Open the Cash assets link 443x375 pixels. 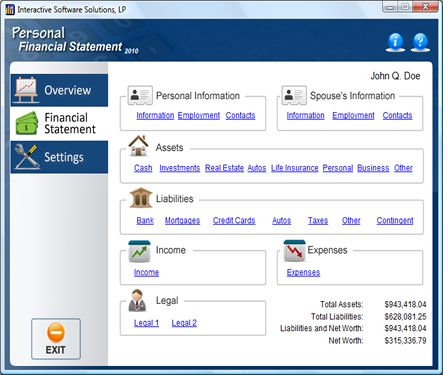(143, 168)
